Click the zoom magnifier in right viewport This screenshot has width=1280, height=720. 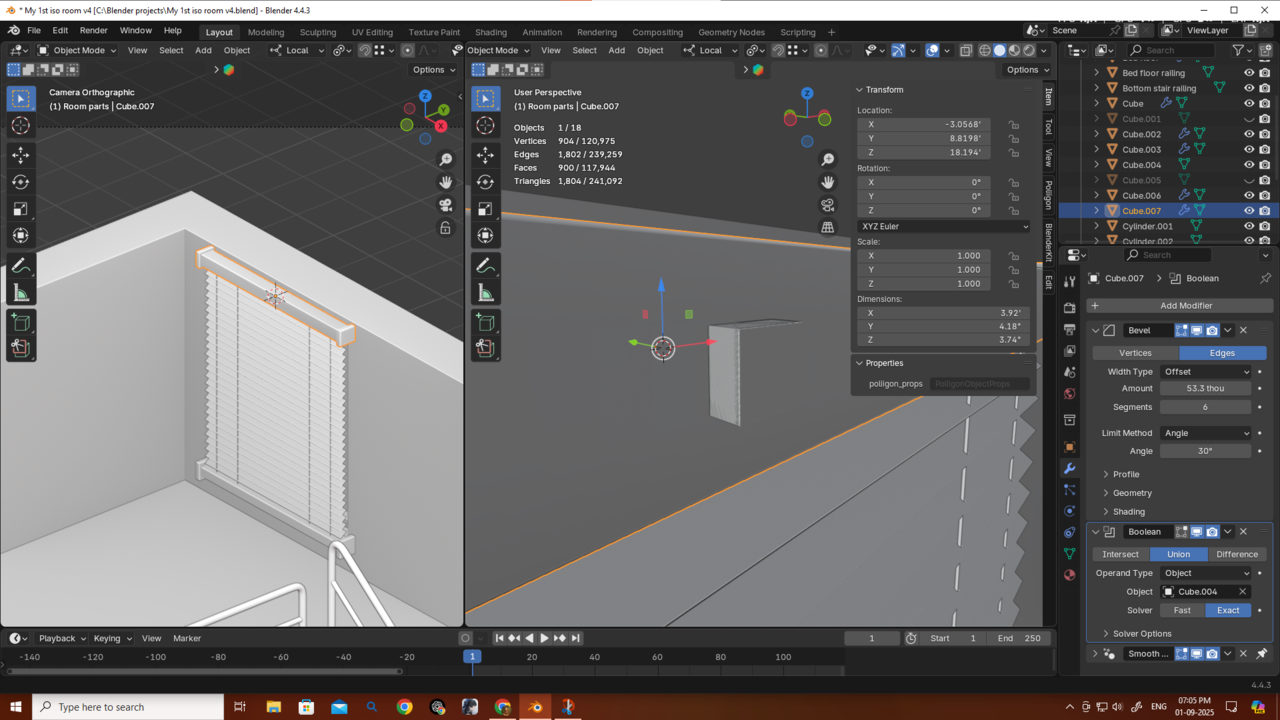828,160
